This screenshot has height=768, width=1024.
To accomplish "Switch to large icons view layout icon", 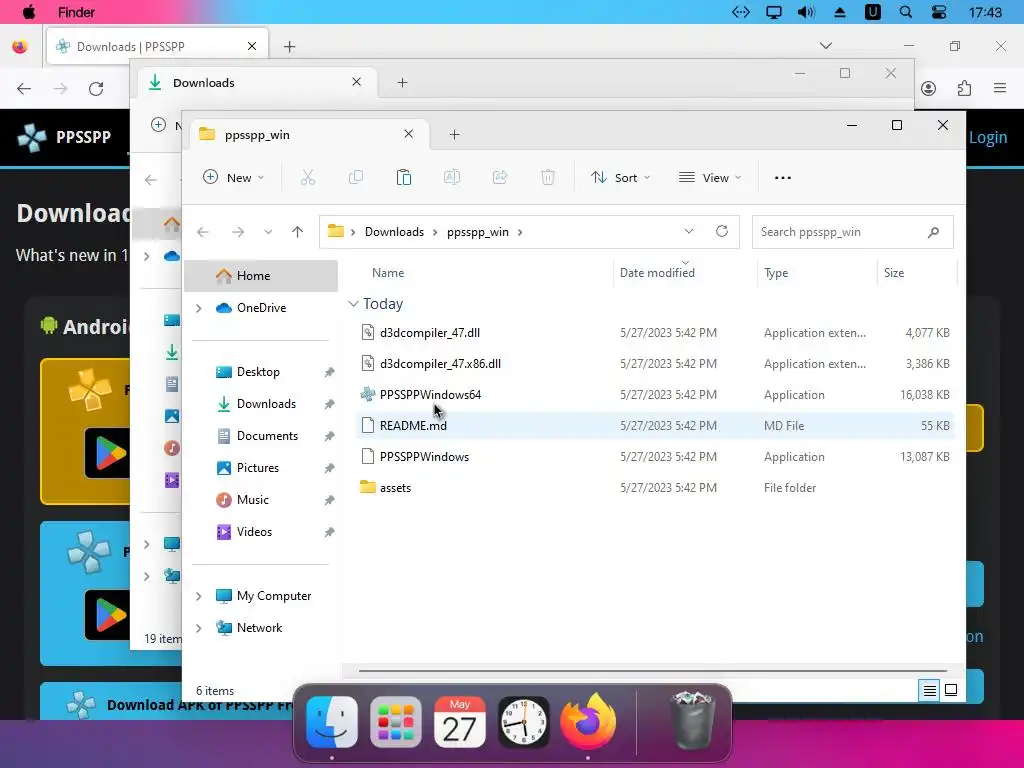I will (x=951, y=690).
